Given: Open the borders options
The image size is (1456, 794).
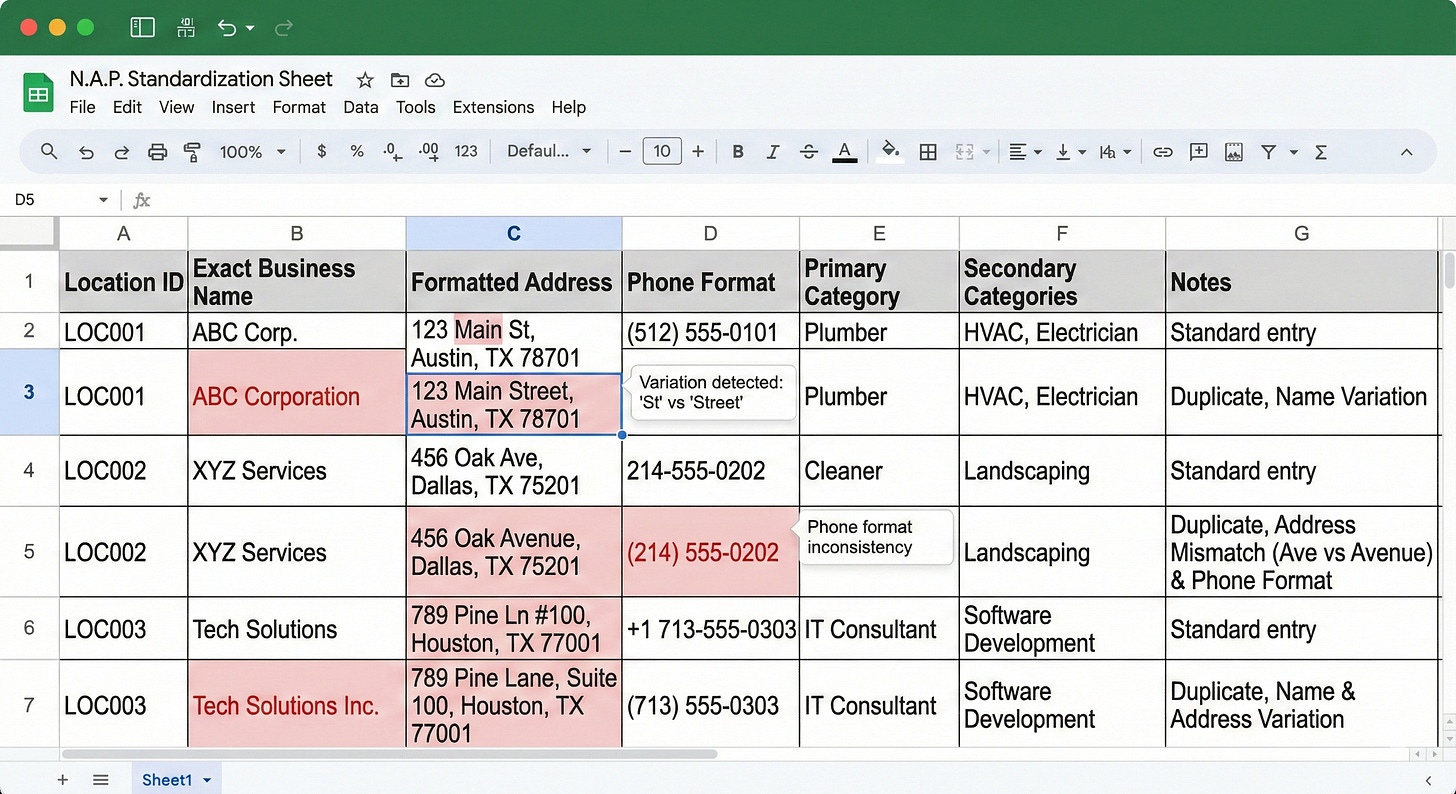Looking at the screenshot, I should click(x=927, y=151).
